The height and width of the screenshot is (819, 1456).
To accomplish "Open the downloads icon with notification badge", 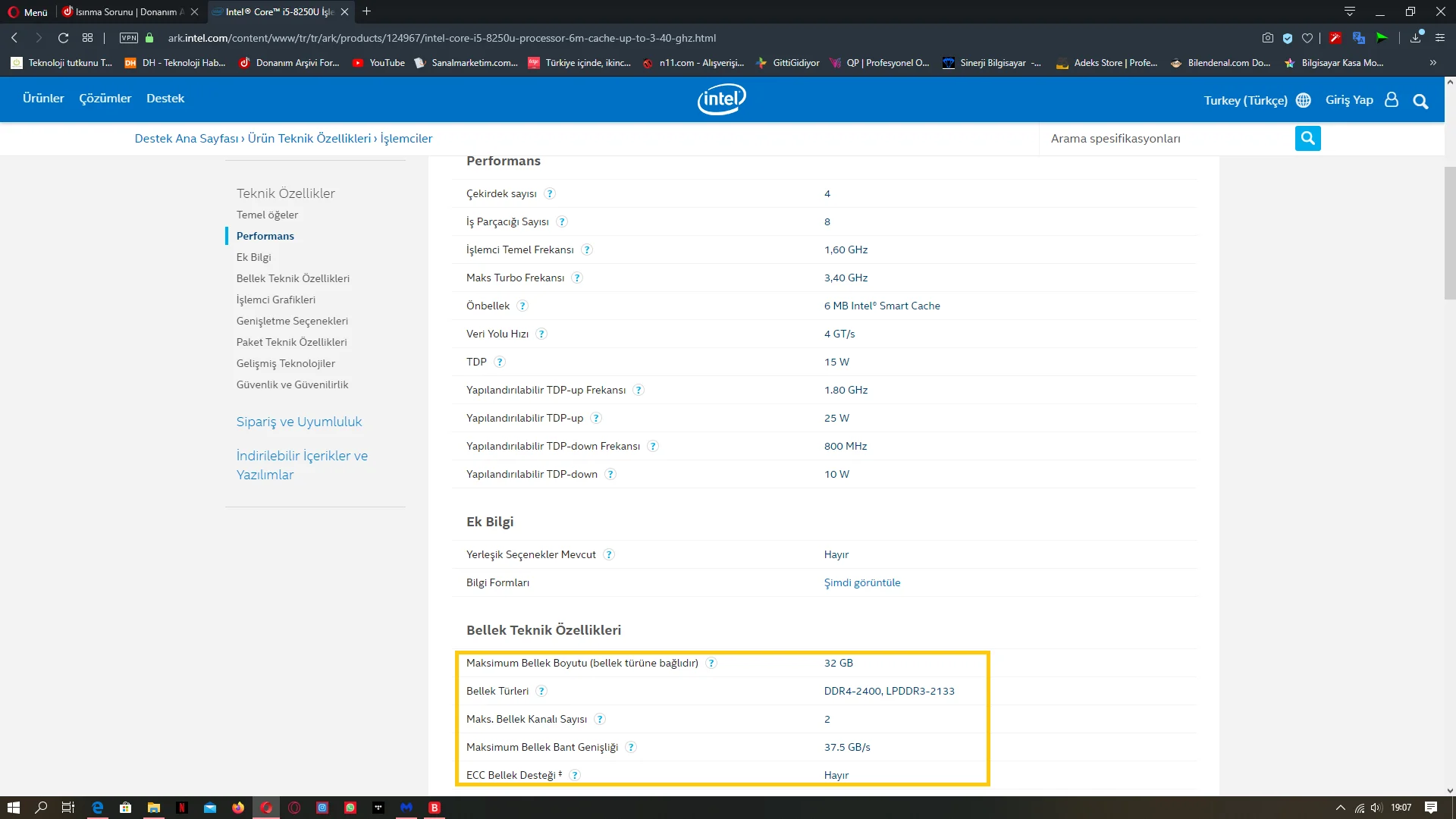I will [x=1416, y=38].
